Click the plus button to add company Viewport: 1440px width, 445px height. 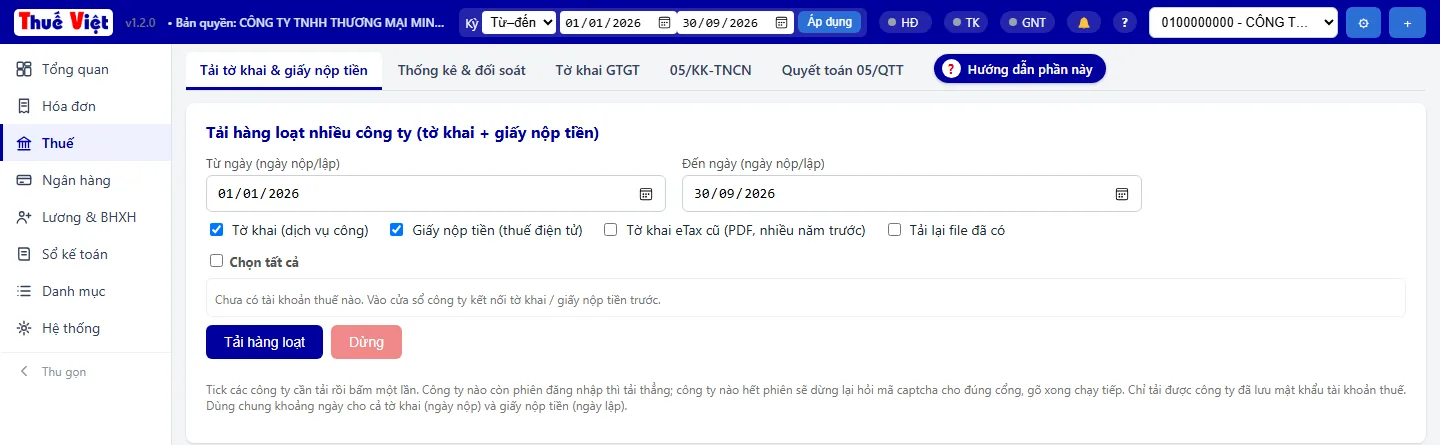(x=1407, y=22)
